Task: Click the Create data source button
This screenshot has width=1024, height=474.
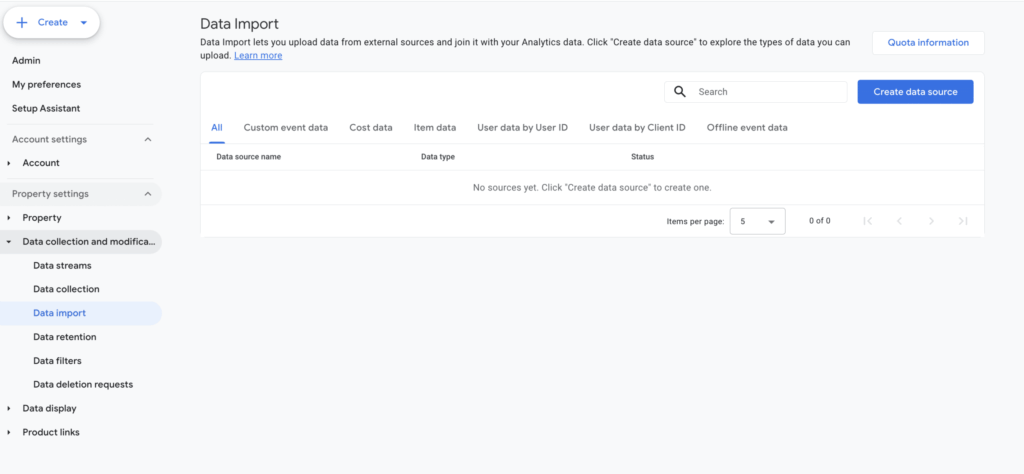Action: click(915, 92)
